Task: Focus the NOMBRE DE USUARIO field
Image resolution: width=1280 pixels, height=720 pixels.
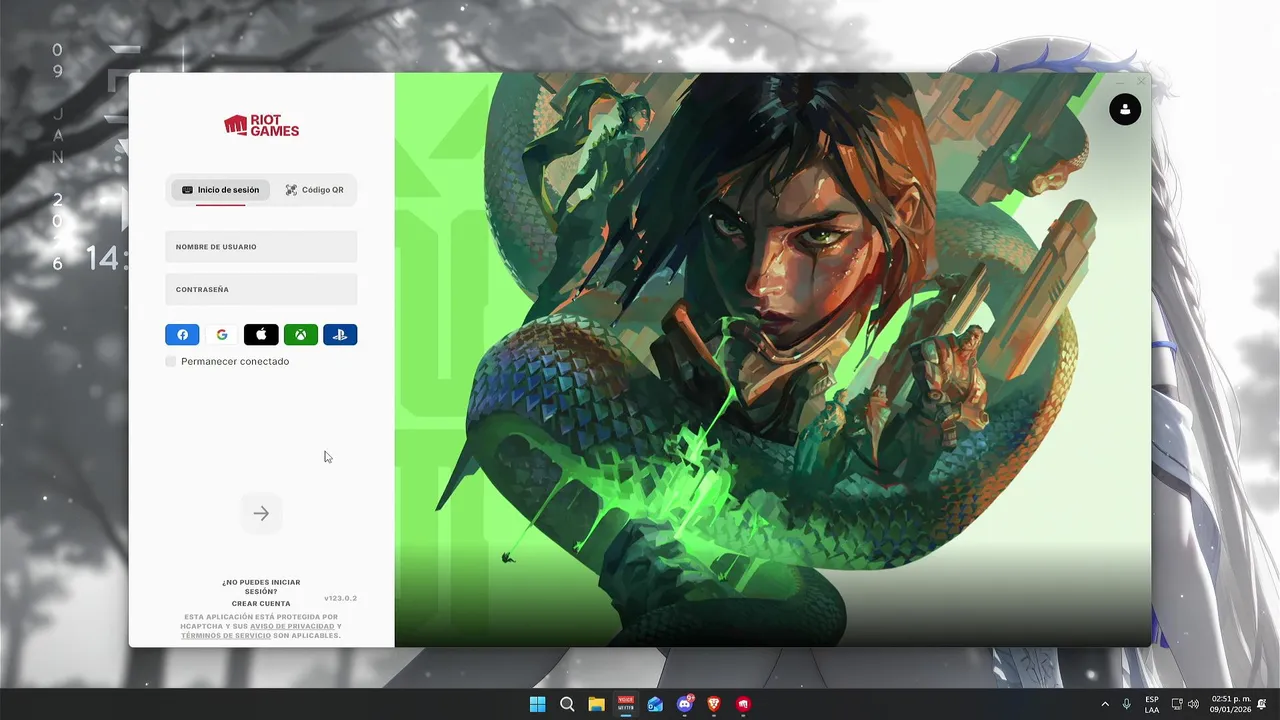Action: (x=261, y=247)
